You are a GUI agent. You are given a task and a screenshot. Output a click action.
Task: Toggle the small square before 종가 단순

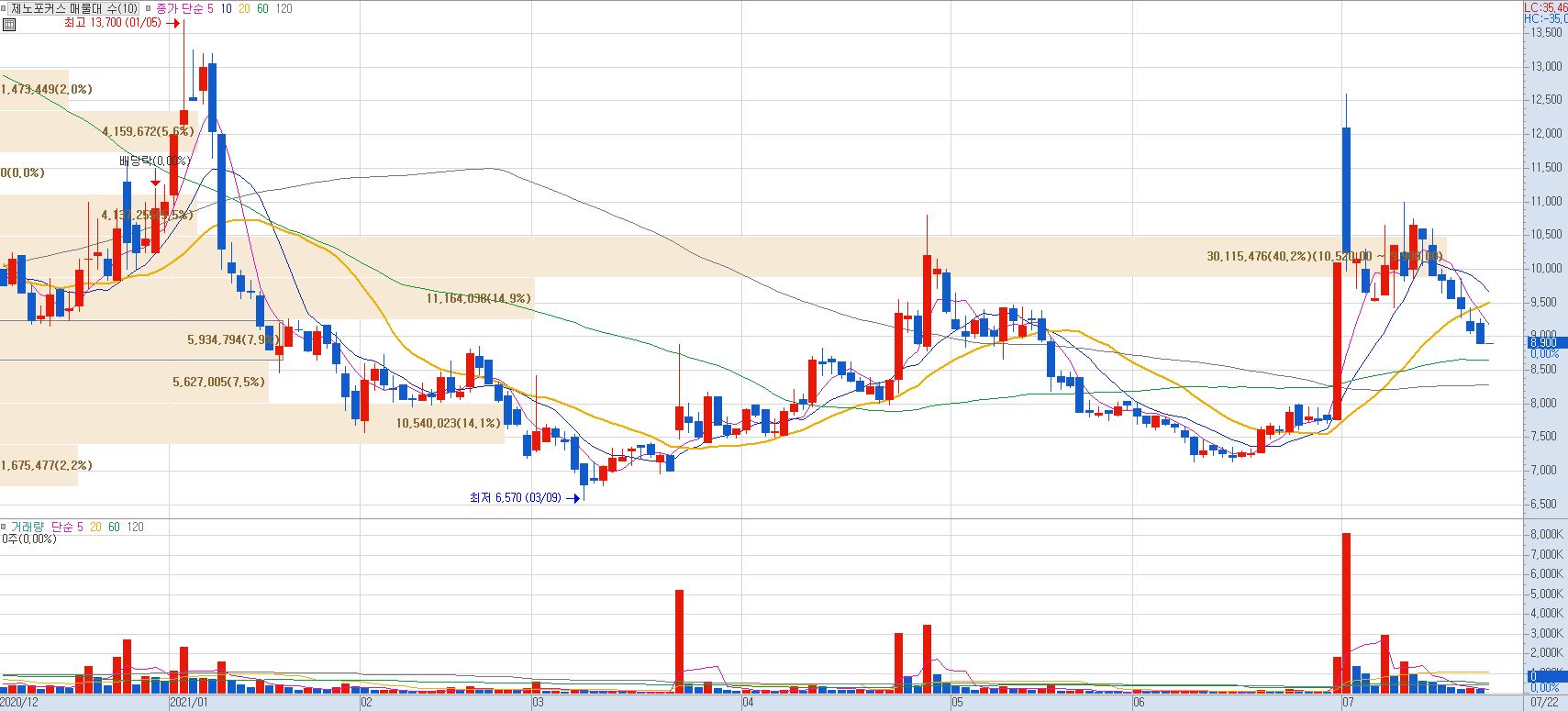pos(150,8)
